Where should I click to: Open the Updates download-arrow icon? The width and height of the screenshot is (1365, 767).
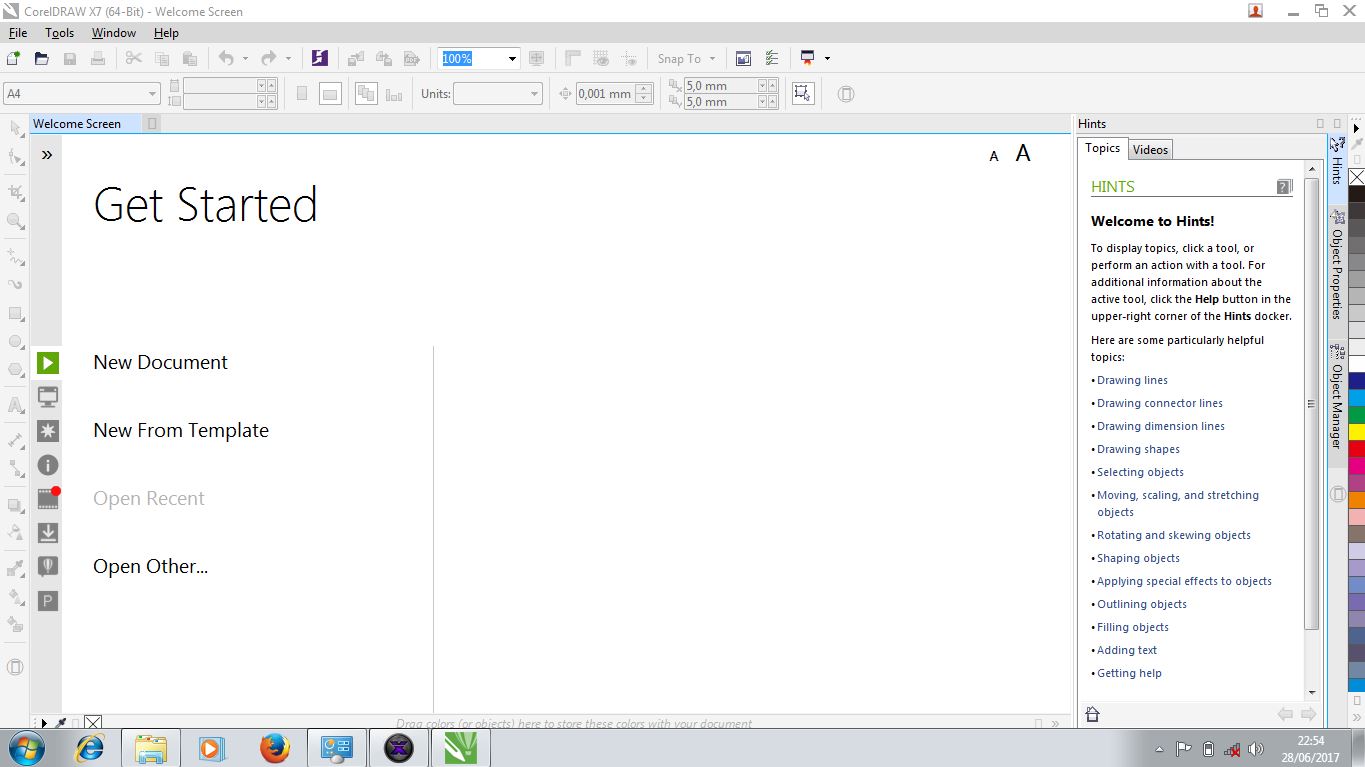[48, 533]
